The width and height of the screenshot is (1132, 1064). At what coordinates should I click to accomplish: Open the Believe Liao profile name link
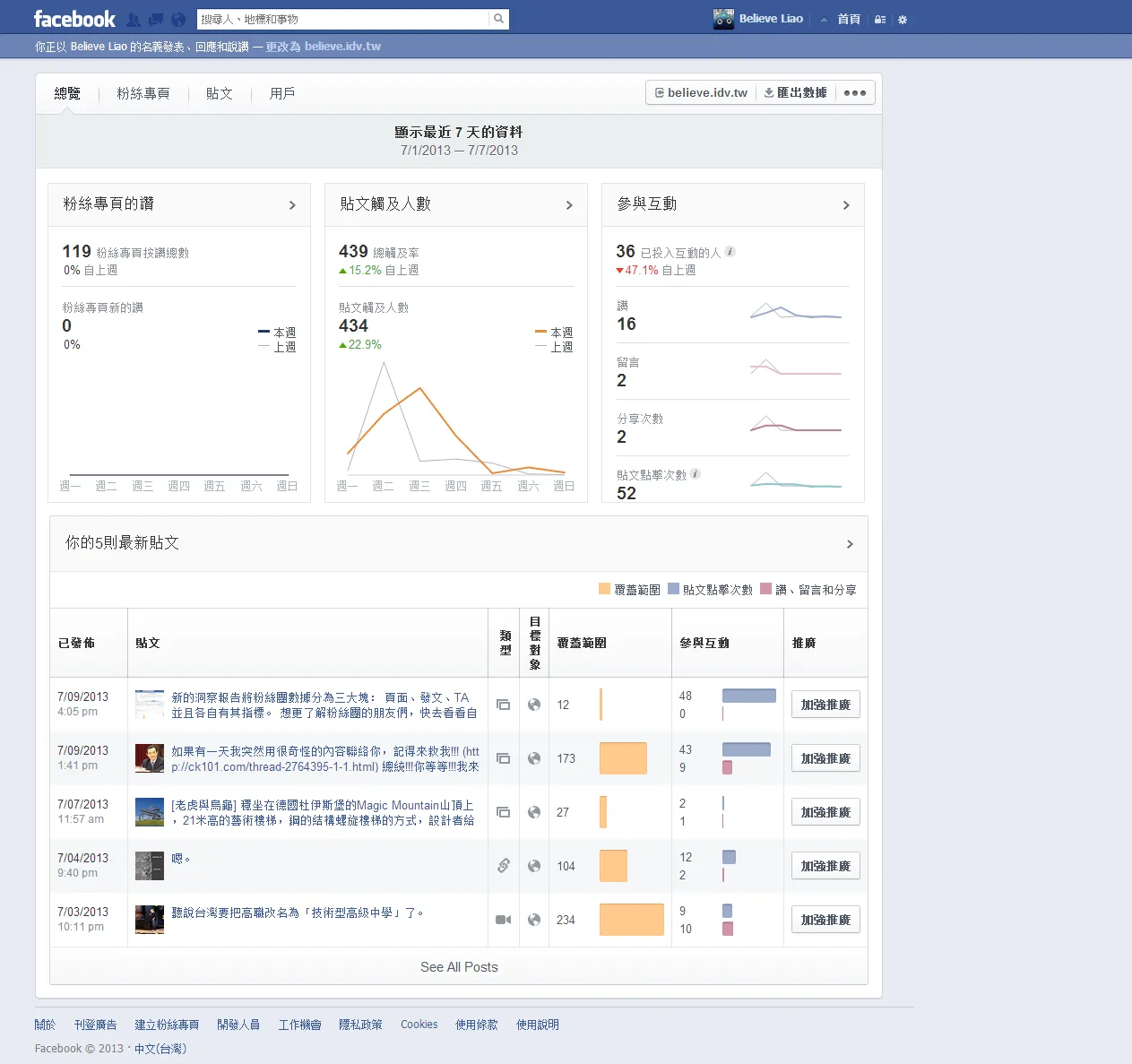pyautogui.click(x=771, y=19)
